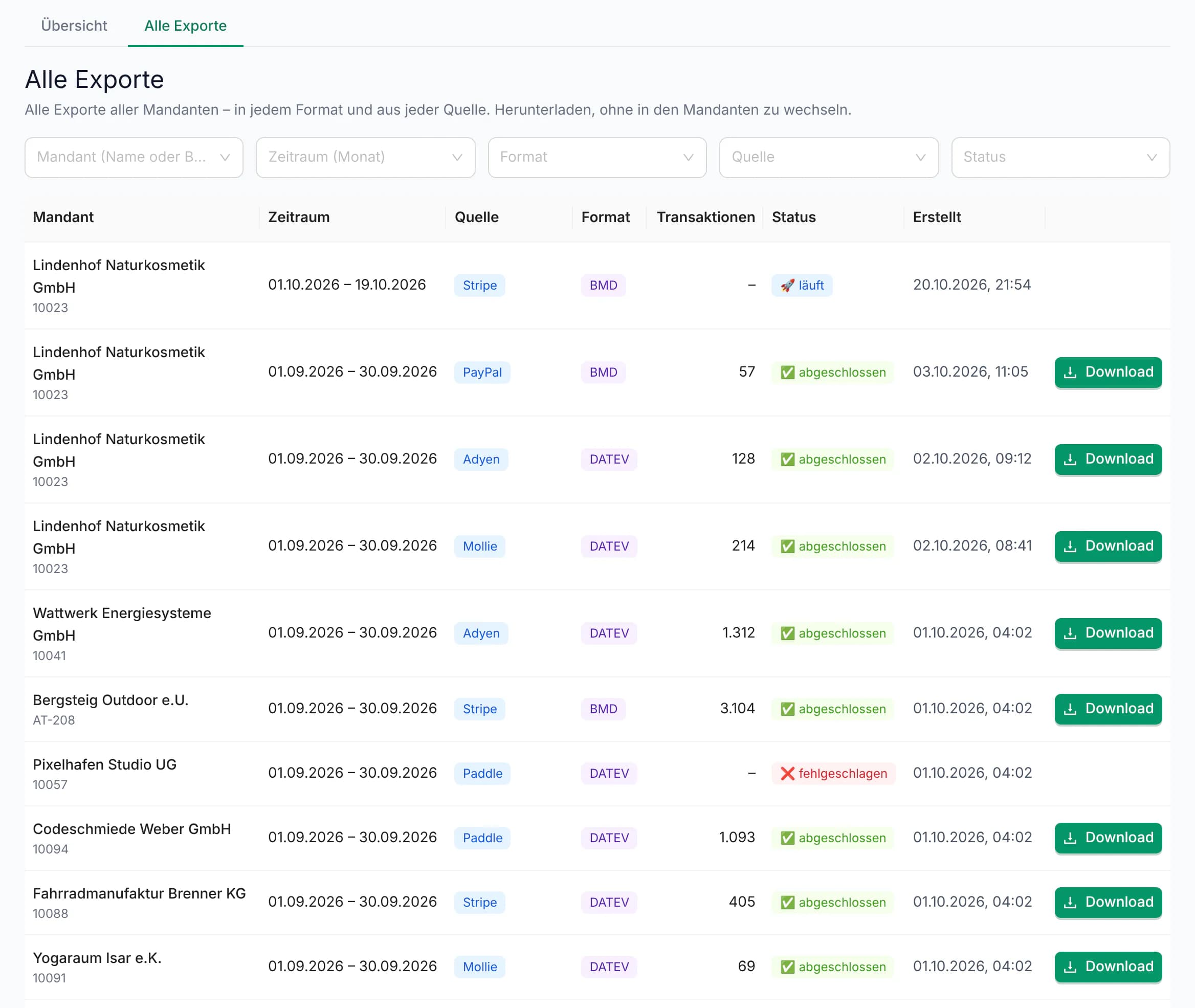Click the Paddle tag in Pixelhafen row

pyautogui.click(x=482, y=773)
